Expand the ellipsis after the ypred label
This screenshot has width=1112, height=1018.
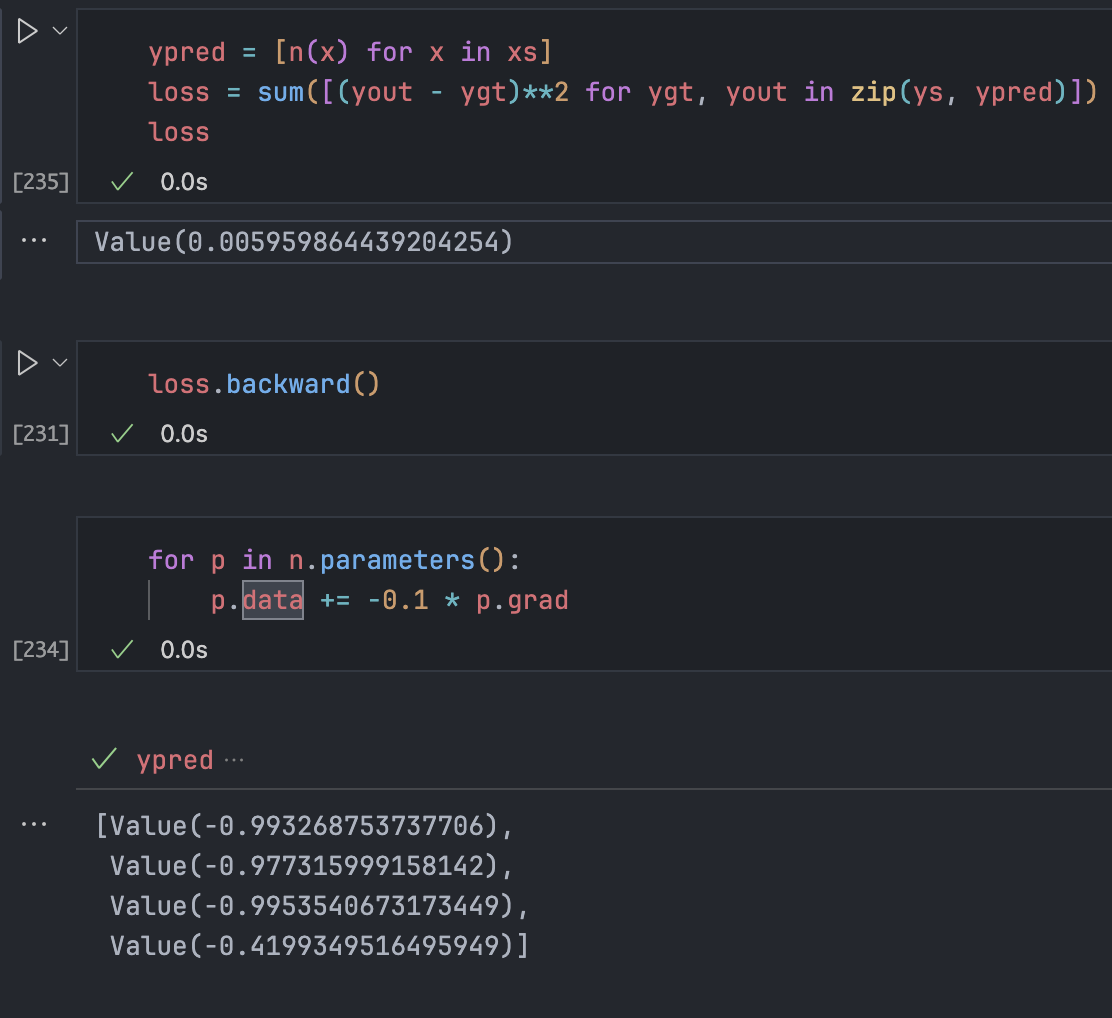[234, 760]
